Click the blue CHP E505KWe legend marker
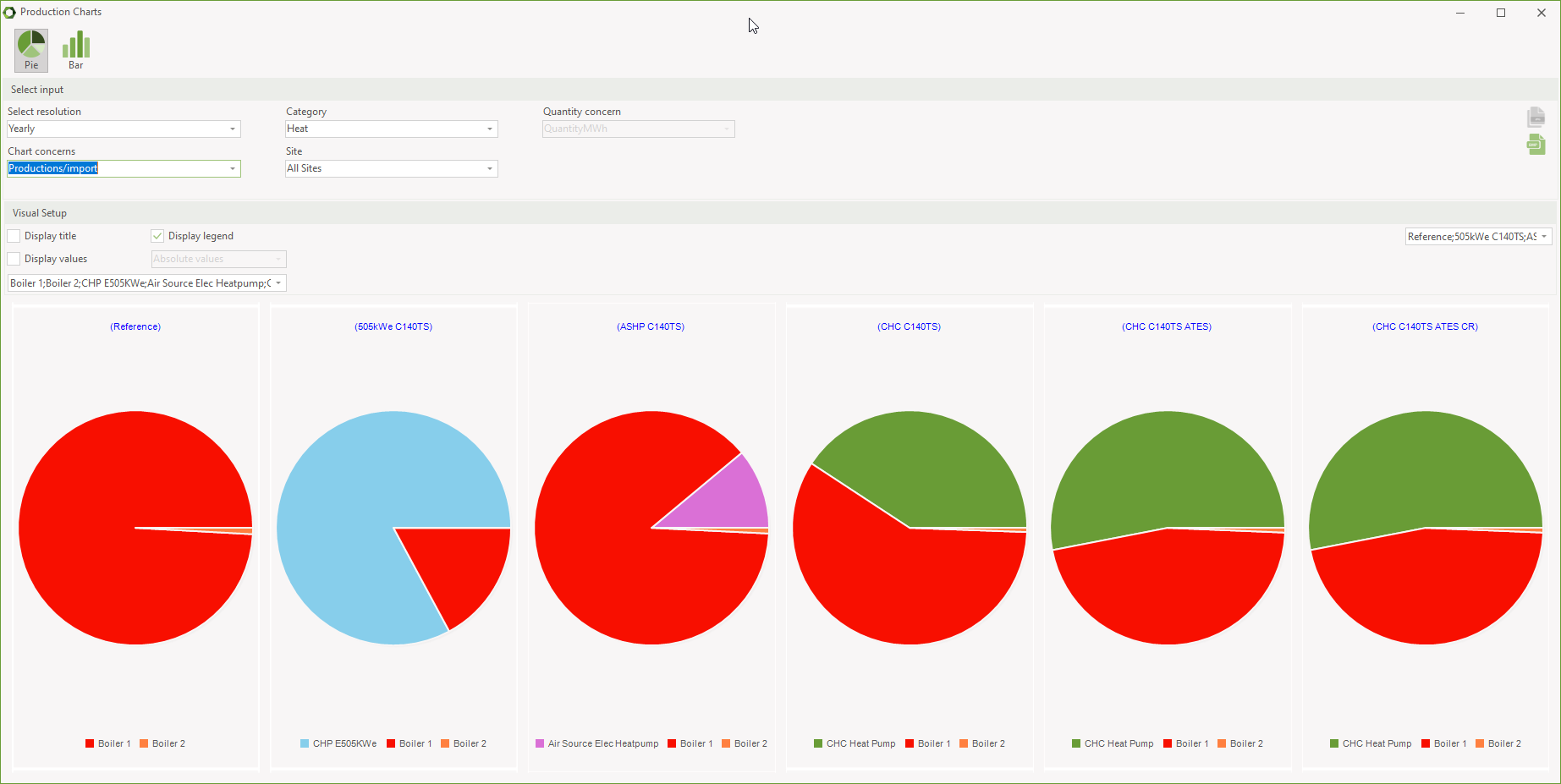Image resolution: width=1561 pixels, height=784 pixels. (x=304, y=743)
